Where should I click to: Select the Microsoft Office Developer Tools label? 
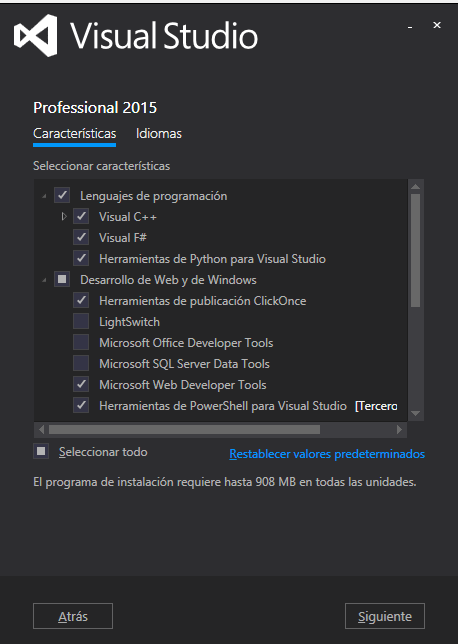coord(186,343)
